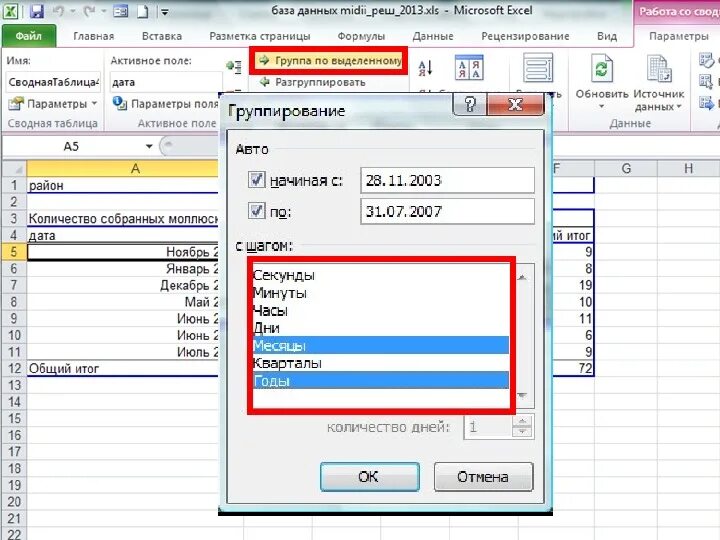
Task: Click the insert slicer icon
Action: pos(538,68)
